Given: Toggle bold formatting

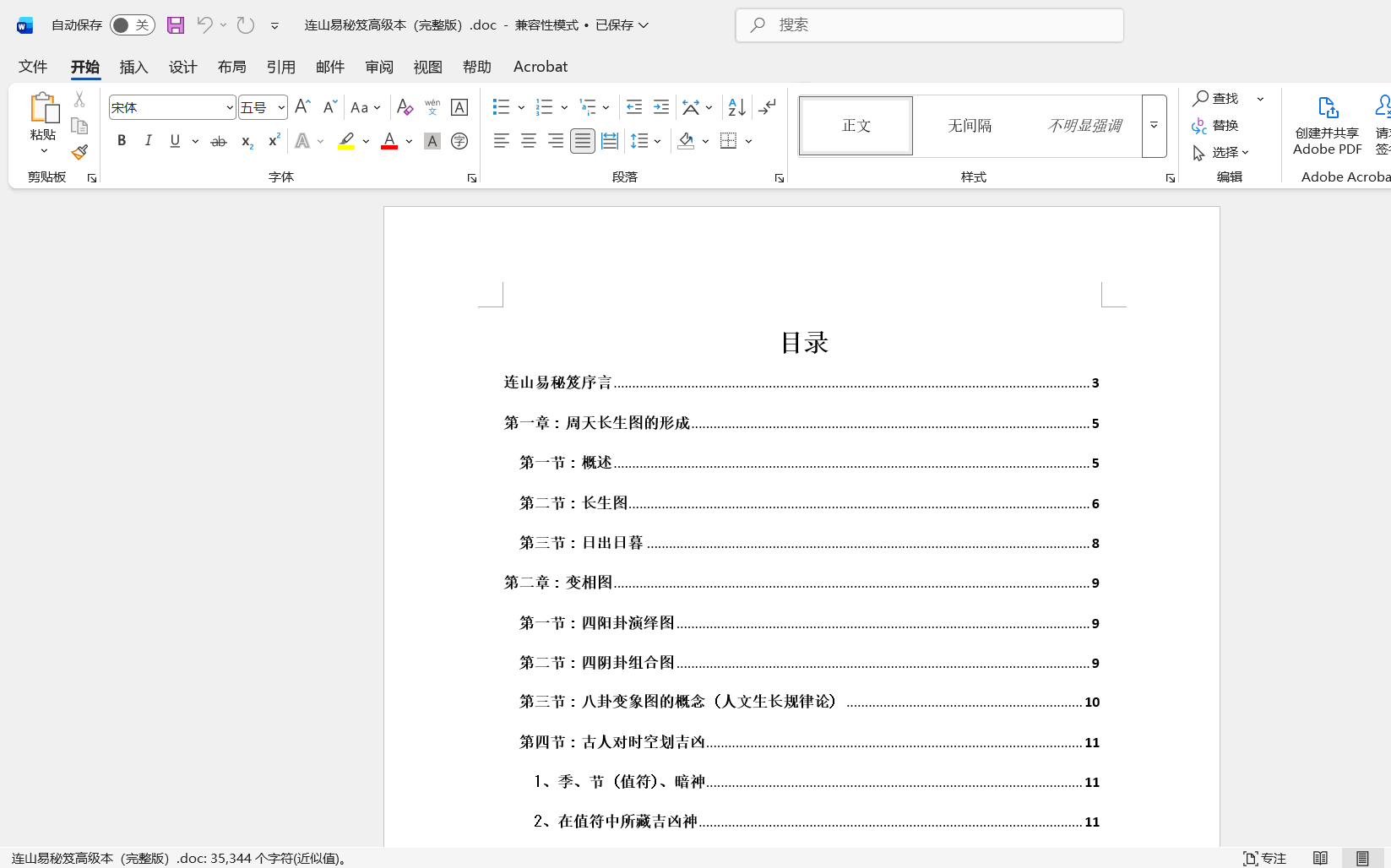Looking at the screenshot, I should point(122,141).
